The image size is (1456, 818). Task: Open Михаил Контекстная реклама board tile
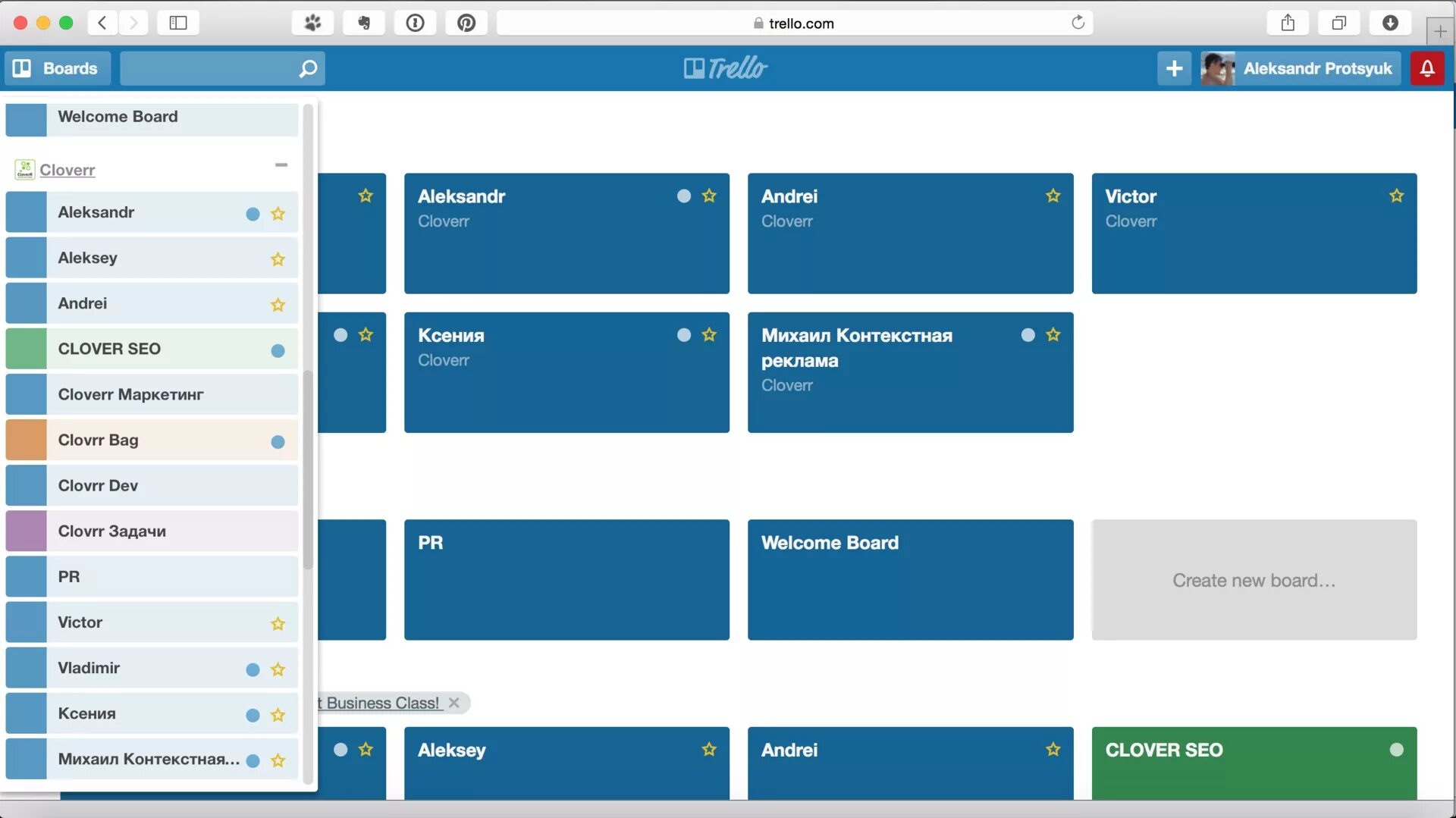[x=910, y=372]
